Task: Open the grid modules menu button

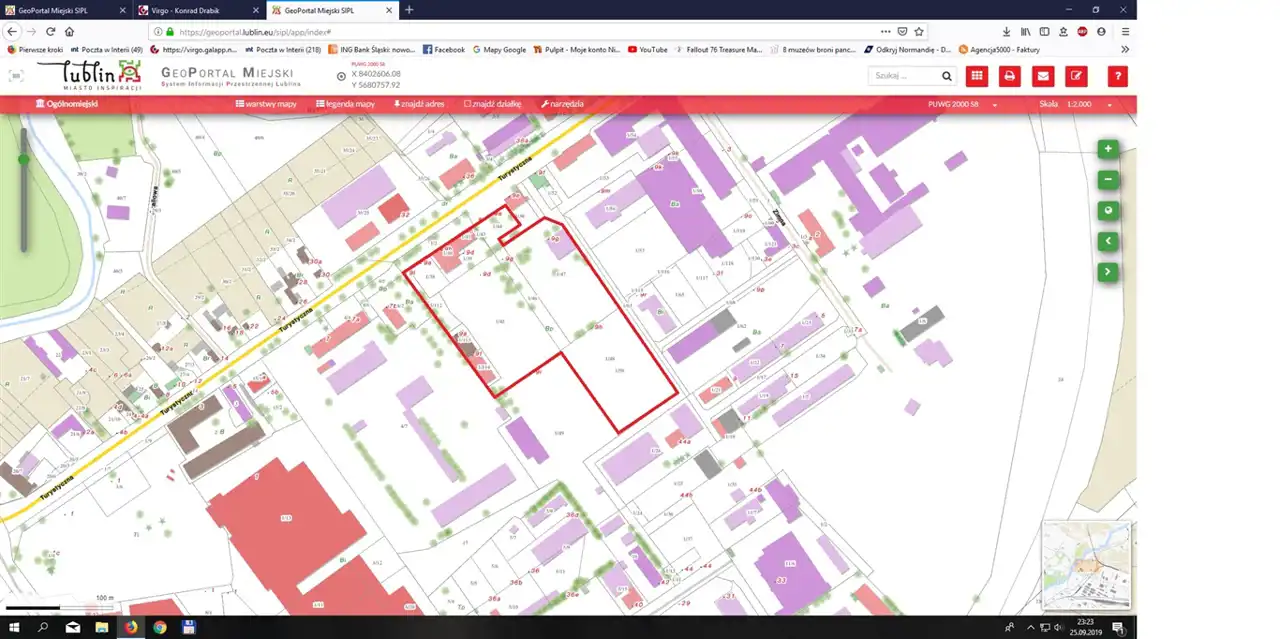Action: (977, 76)
